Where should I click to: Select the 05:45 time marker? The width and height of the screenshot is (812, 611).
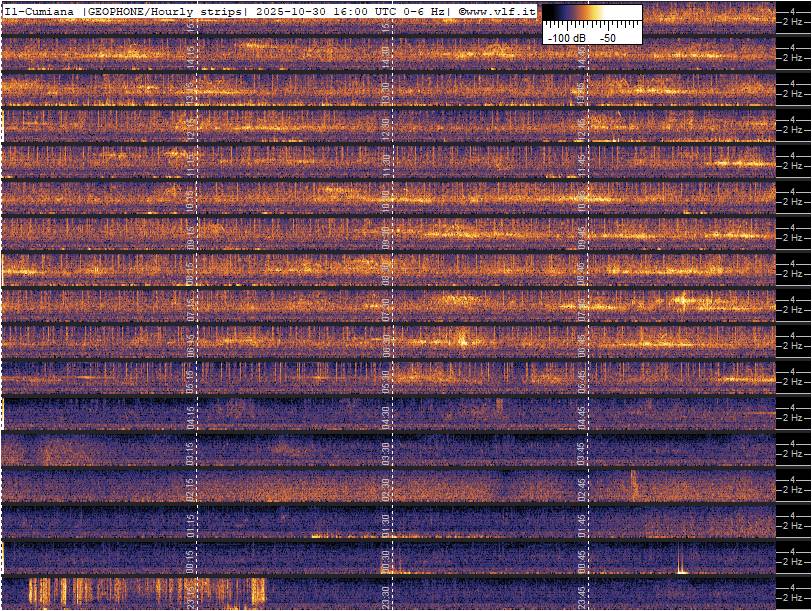point(581,378)
